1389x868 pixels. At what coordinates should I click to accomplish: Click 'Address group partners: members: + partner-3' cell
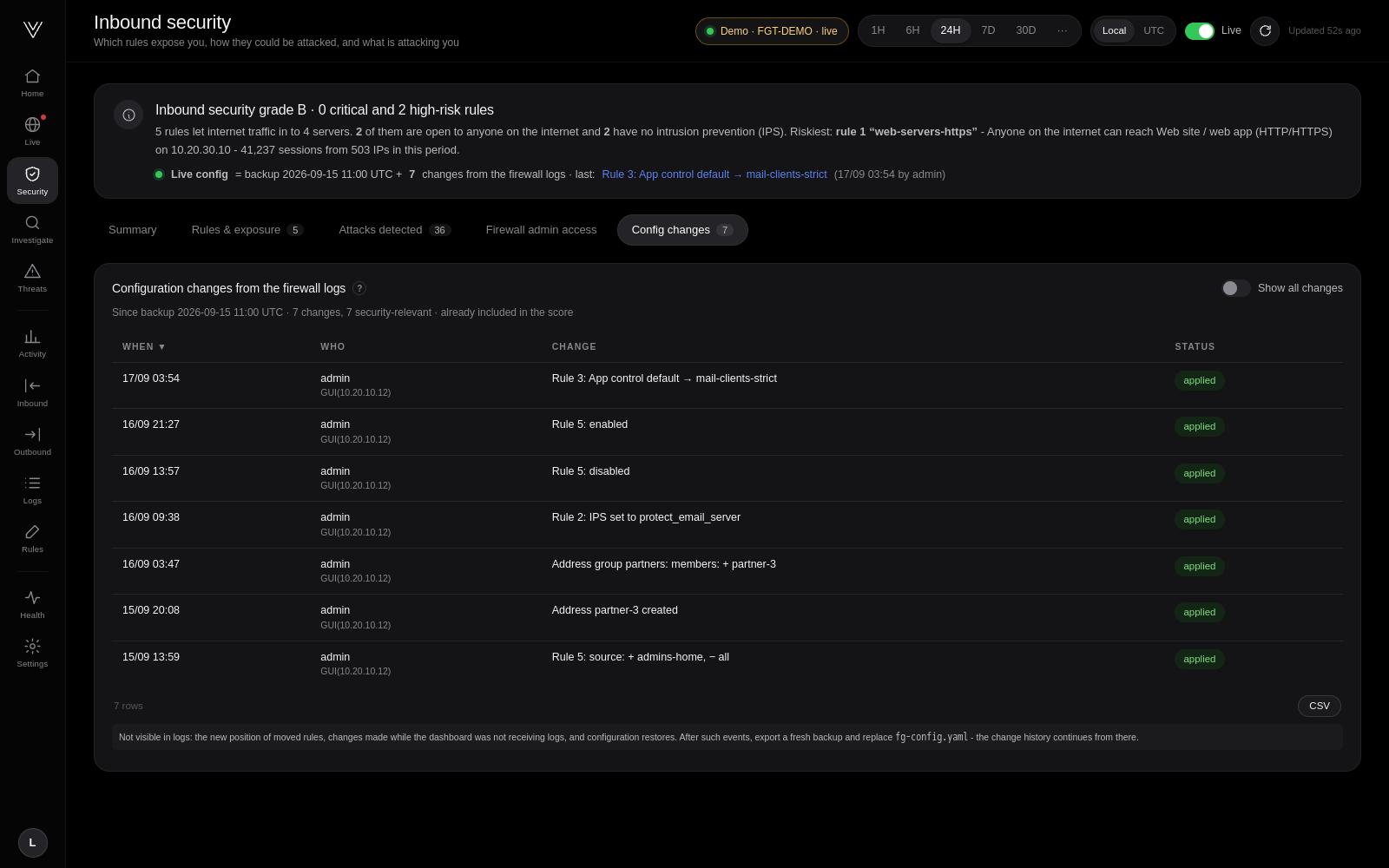[x=664, y=564]
